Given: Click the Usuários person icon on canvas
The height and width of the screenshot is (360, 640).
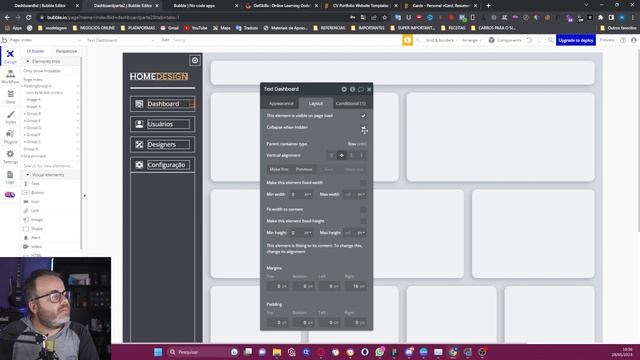Looking at the screenshot, I should pyautogui.click(x=139, y=124).
